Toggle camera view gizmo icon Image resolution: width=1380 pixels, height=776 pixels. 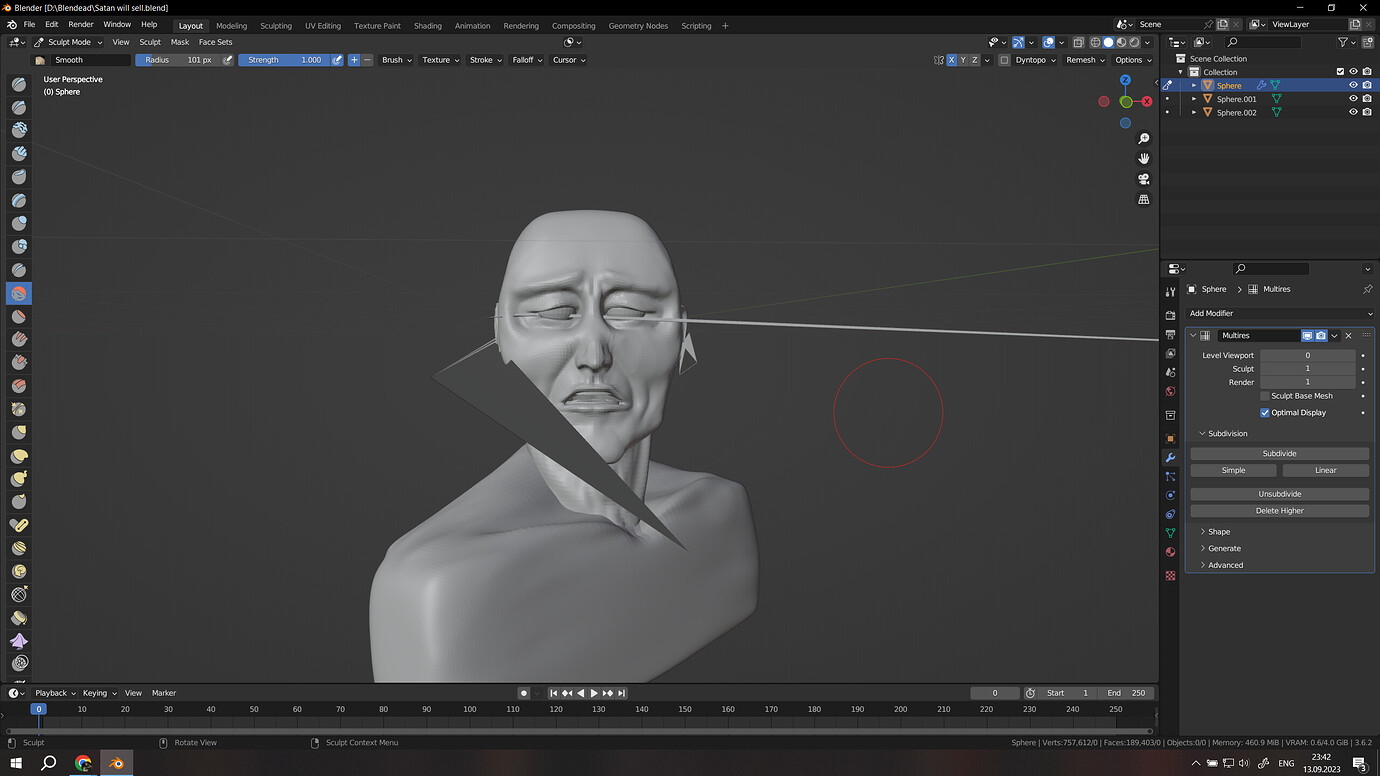click(x=1144, y=179)
